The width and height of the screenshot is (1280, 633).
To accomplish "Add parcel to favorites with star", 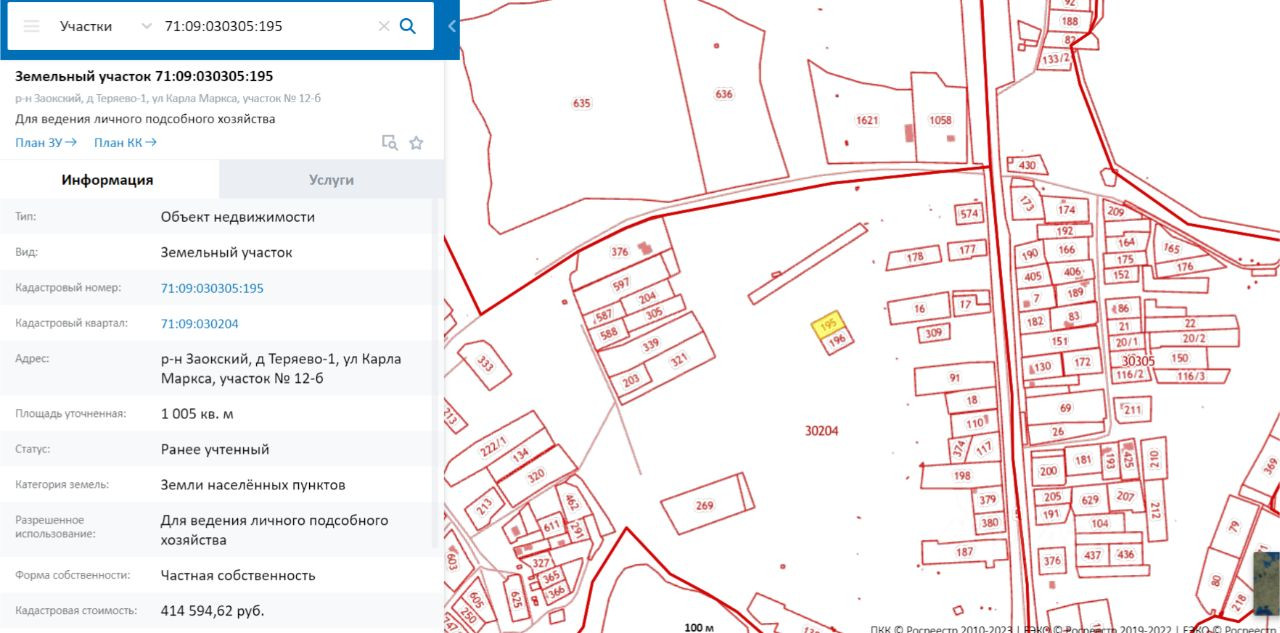I will 416,143.
